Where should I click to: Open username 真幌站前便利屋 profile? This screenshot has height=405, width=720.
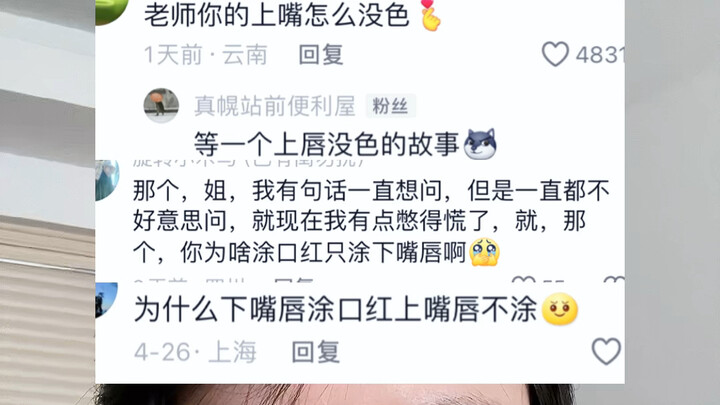click(275, 106)
